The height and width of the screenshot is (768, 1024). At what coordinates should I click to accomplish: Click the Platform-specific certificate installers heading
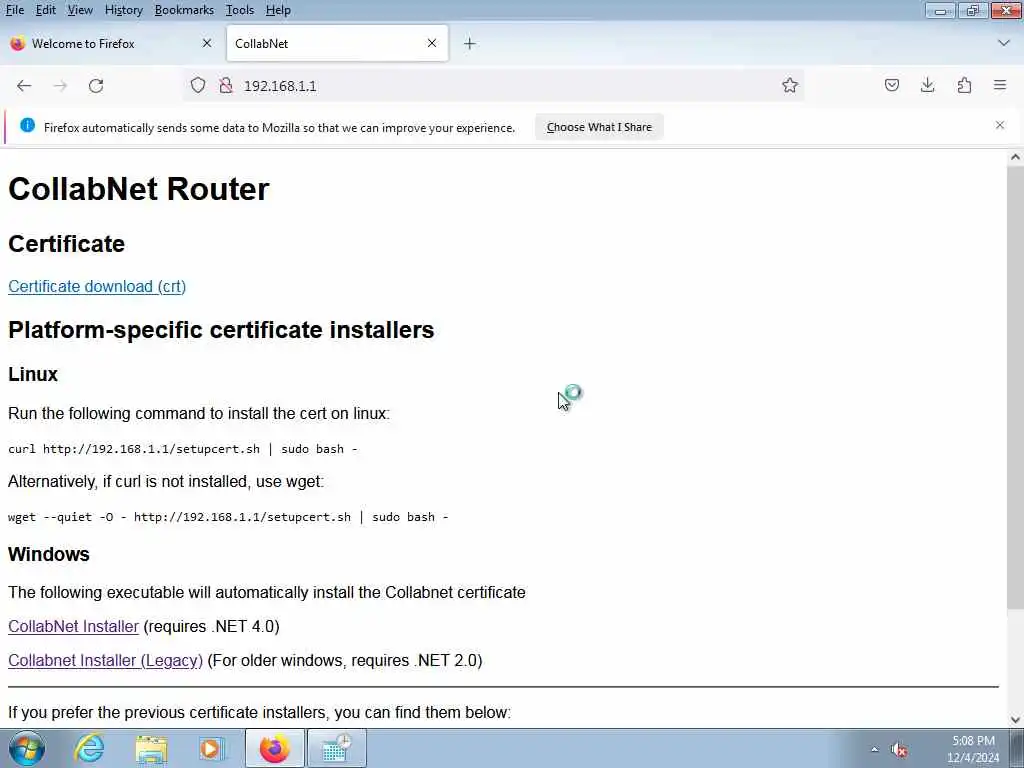[221, 330]
